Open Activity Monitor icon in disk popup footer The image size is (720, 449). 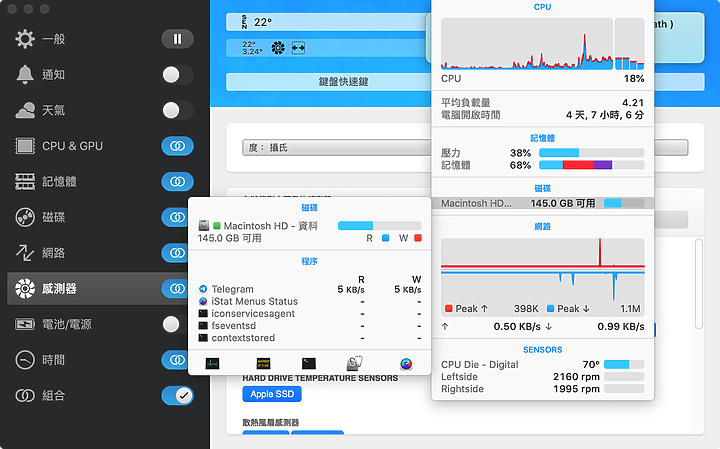[x=212, y=364]
